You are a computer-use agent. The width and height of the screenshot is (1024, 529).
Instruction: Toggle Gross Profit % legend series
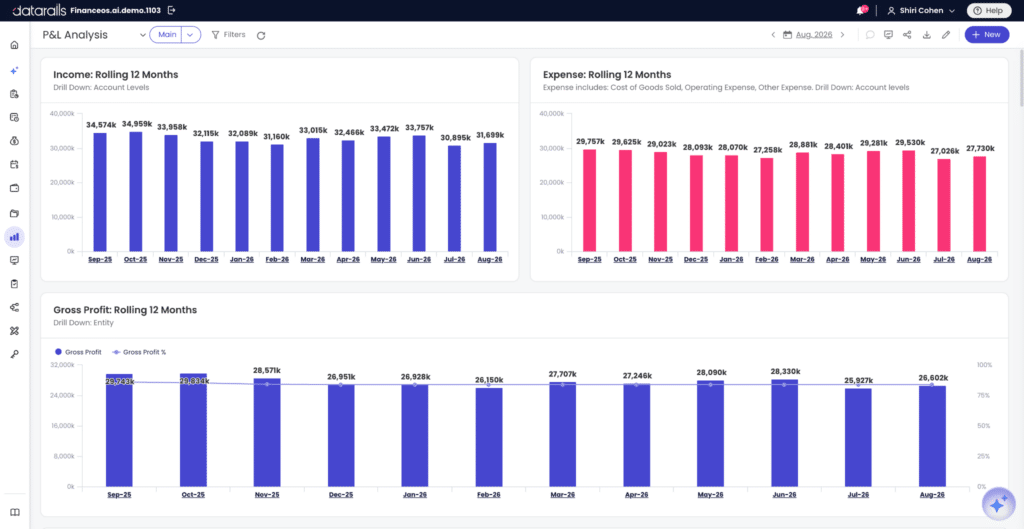tap(140, 352)
